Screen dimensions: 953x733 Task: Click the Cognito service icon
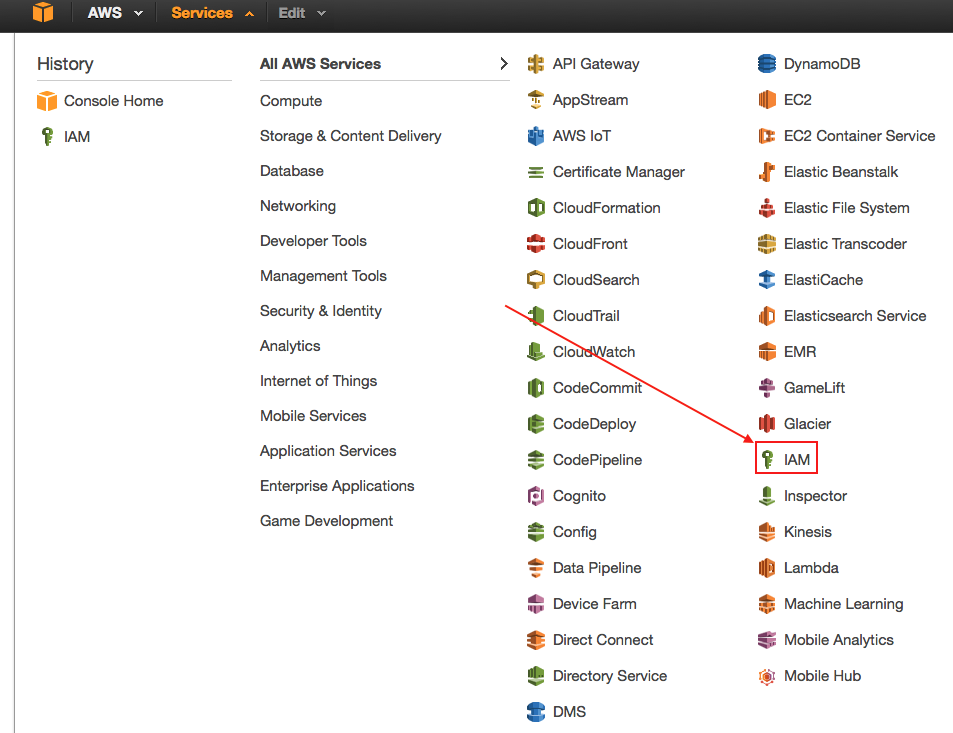[x=536, y=496]
